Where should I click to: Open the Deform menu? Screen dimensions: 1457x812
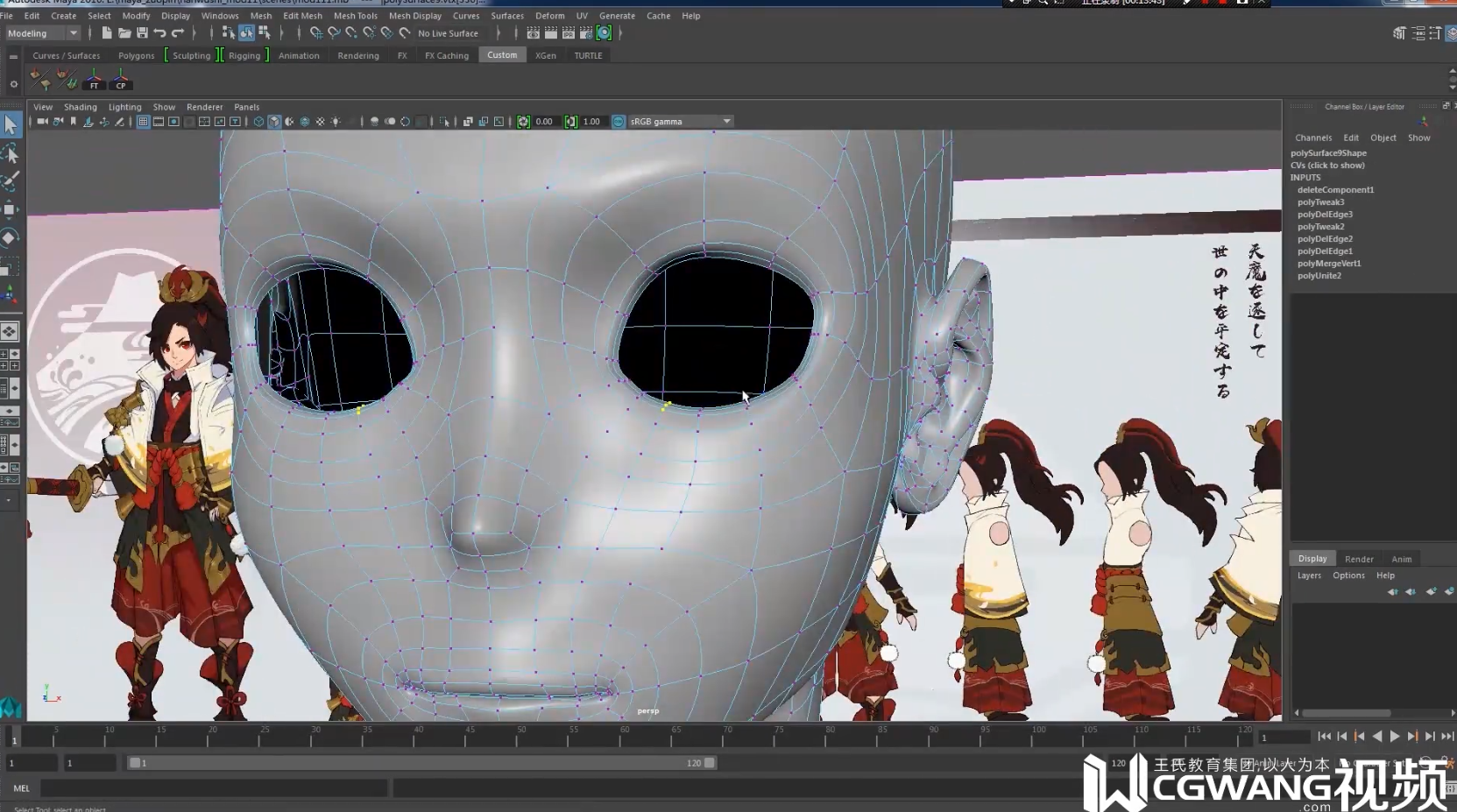[x=550, y=16]
